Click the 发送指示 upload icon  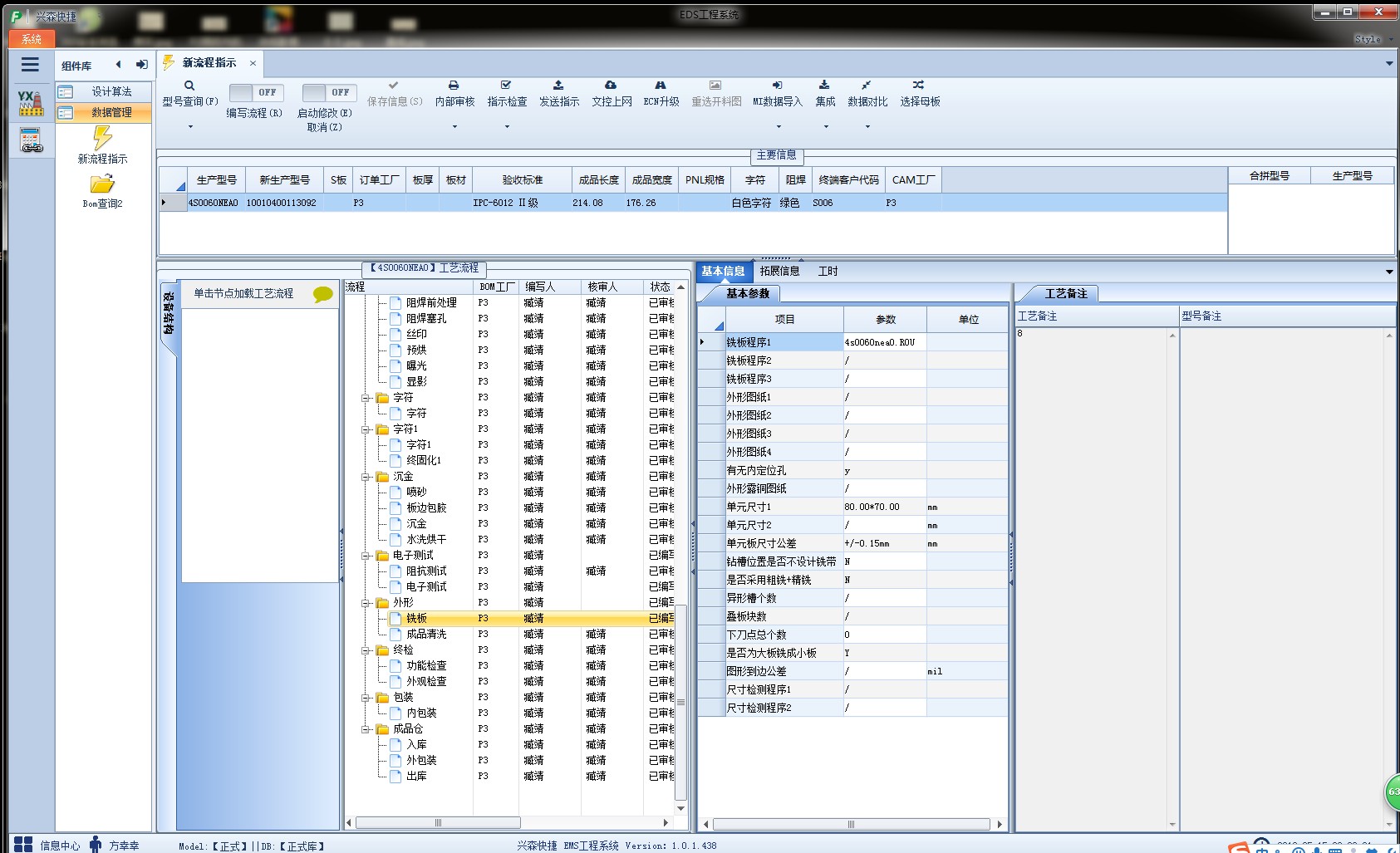(x=558, y=85)
